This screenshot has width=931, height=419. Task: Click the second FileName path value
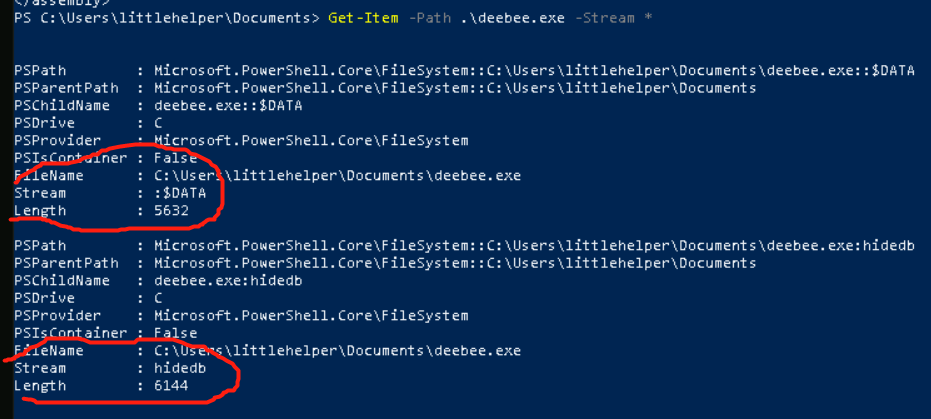pos(336,351)
